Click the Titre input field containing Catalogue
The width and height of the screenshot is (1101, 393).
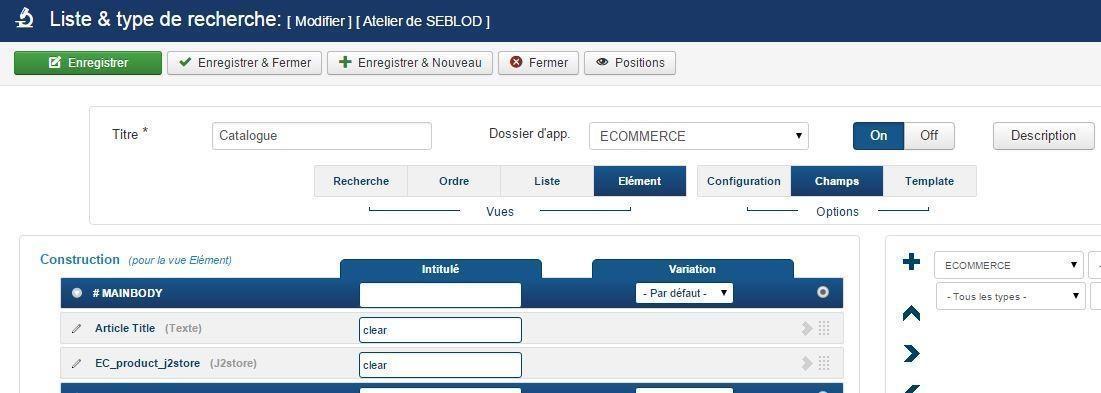point(322,136)
